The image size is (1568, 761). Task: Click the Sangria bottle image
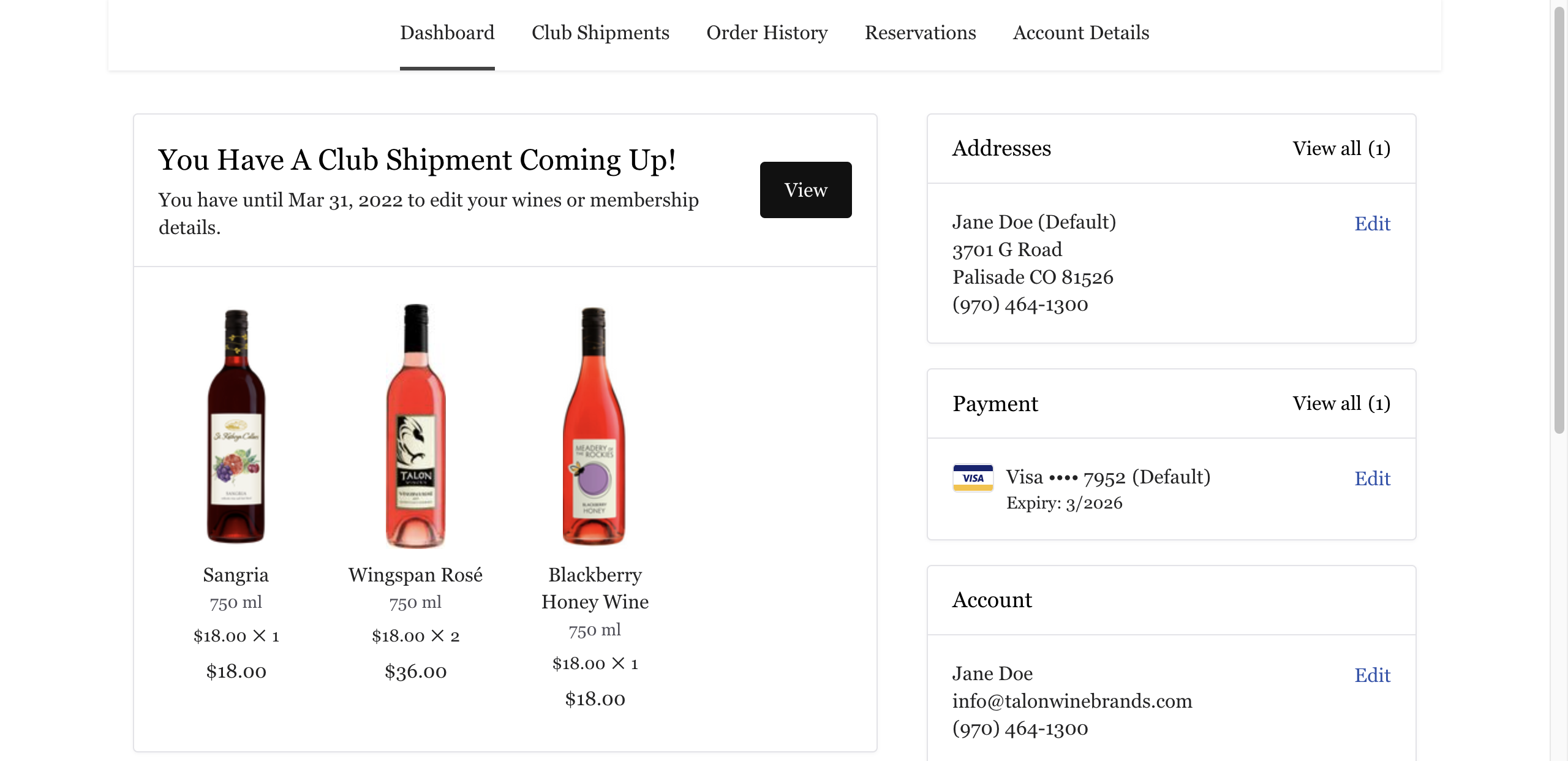[x=236, y=426]
